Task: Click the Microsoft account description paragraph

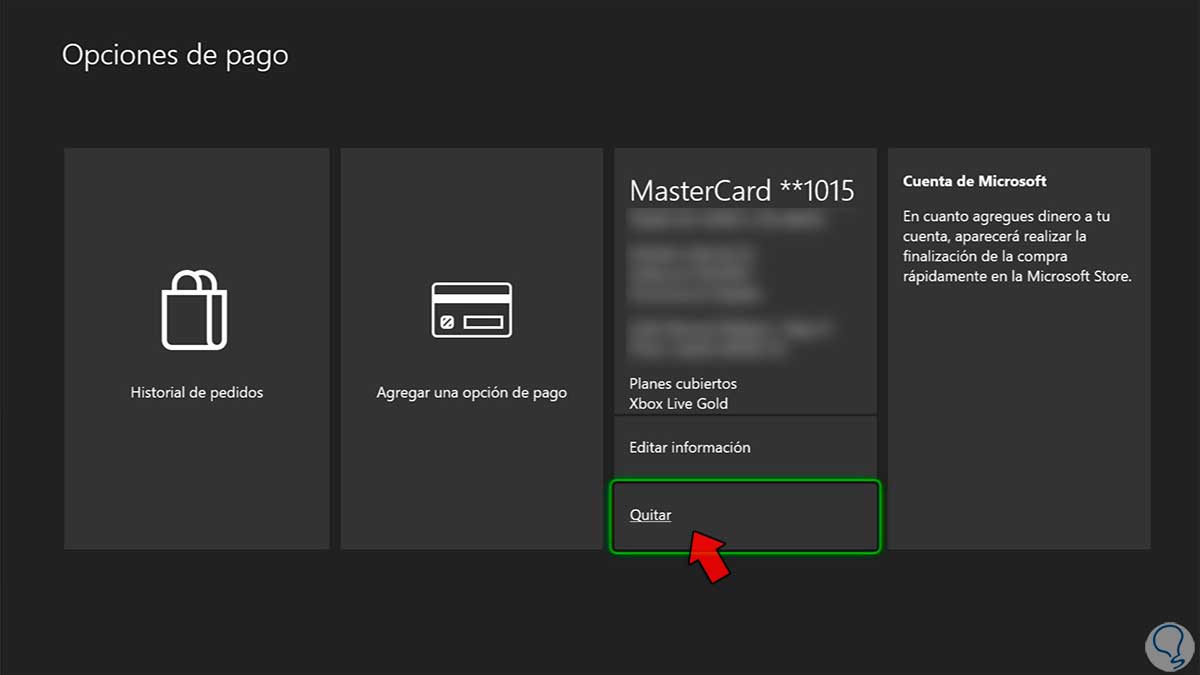Action: click(x=1017, y=246)
